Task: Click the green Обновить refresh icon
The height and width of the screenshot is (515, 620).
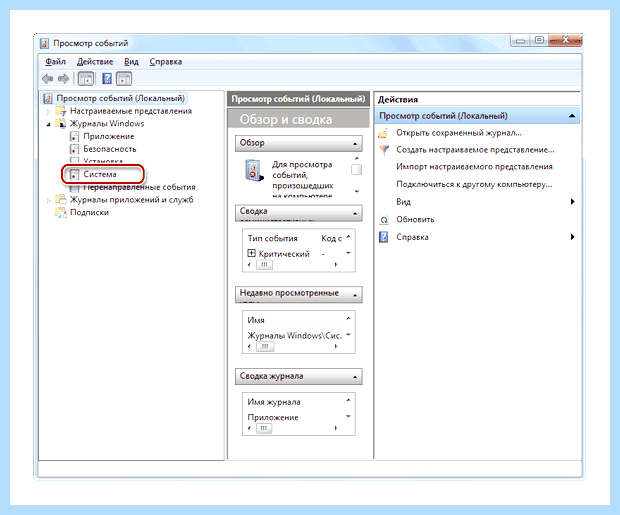Action: coord(384,220)
